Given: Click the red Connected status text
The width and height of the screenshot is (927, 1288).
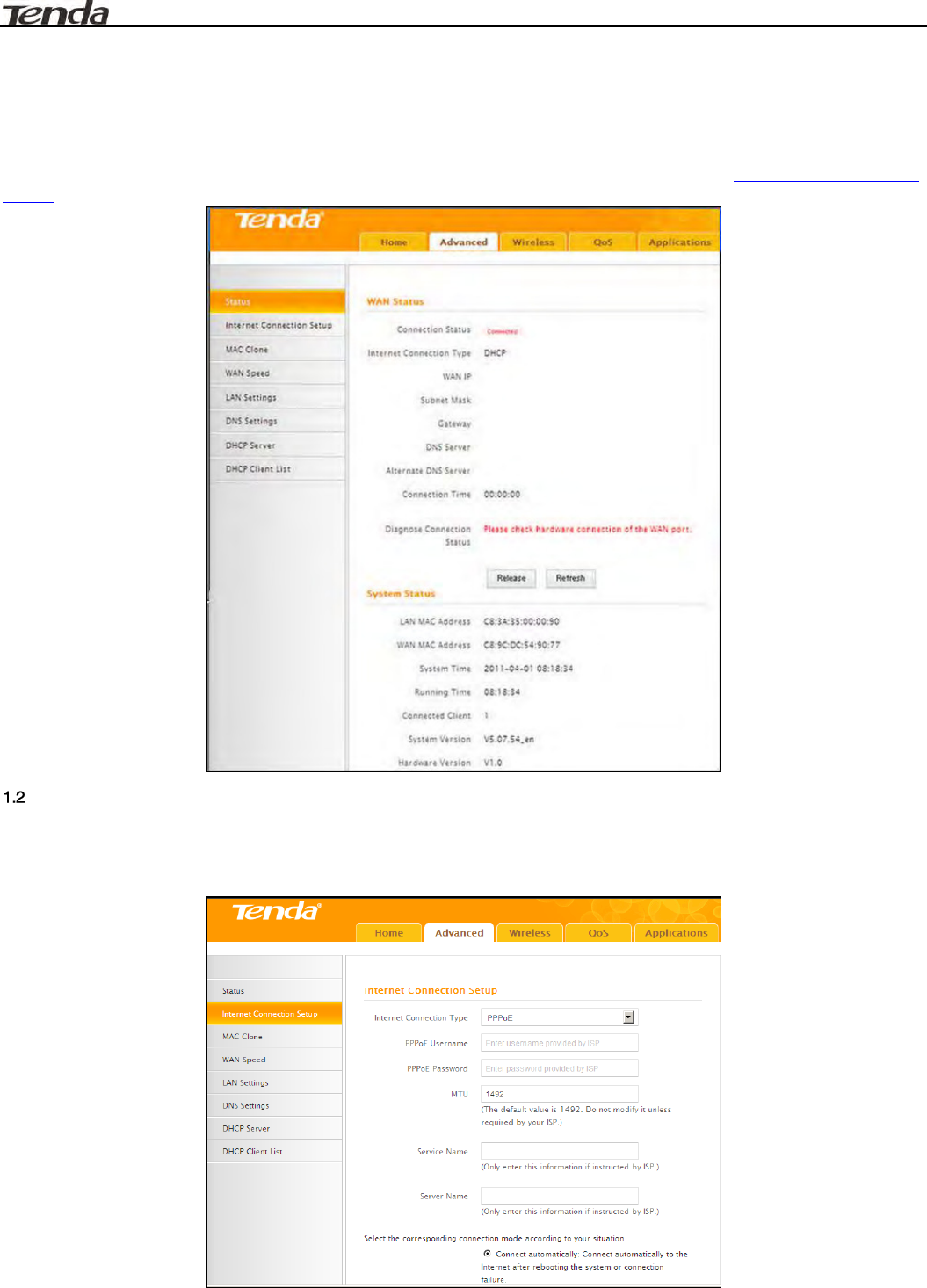Looking at the screenshot, I should (502, 331).
